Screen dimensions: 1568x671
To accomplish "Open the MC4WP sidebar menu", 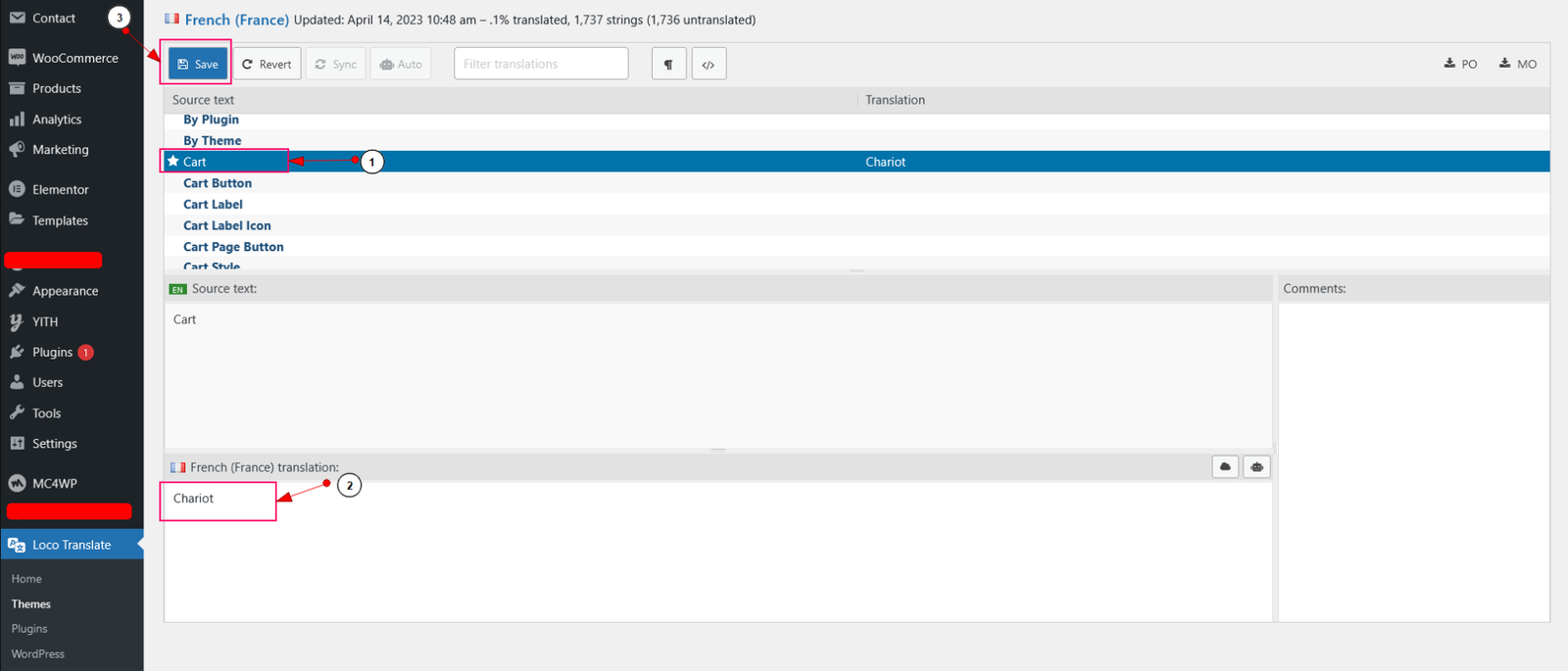I will click(54, 483).
